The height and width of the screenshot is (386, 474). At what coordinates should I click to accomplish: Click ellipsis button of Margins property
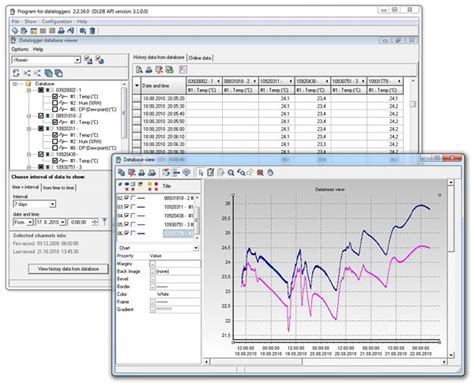tap(152, 264)
